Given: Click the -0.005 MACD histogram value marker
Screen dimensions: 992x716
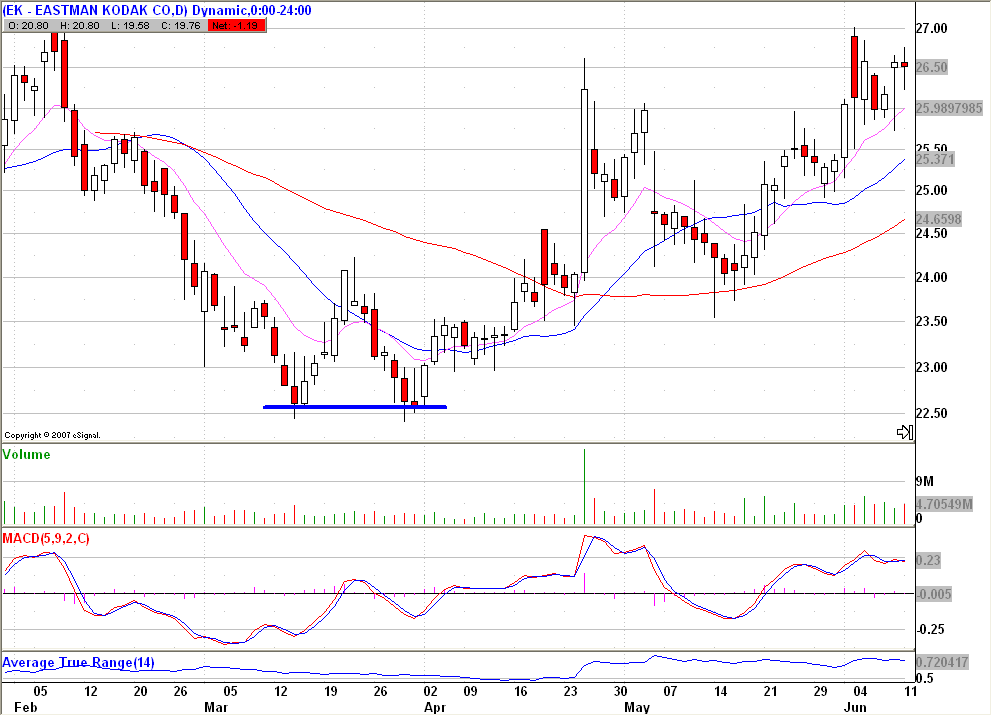Looking at the screenshot, I should point(934,594).
